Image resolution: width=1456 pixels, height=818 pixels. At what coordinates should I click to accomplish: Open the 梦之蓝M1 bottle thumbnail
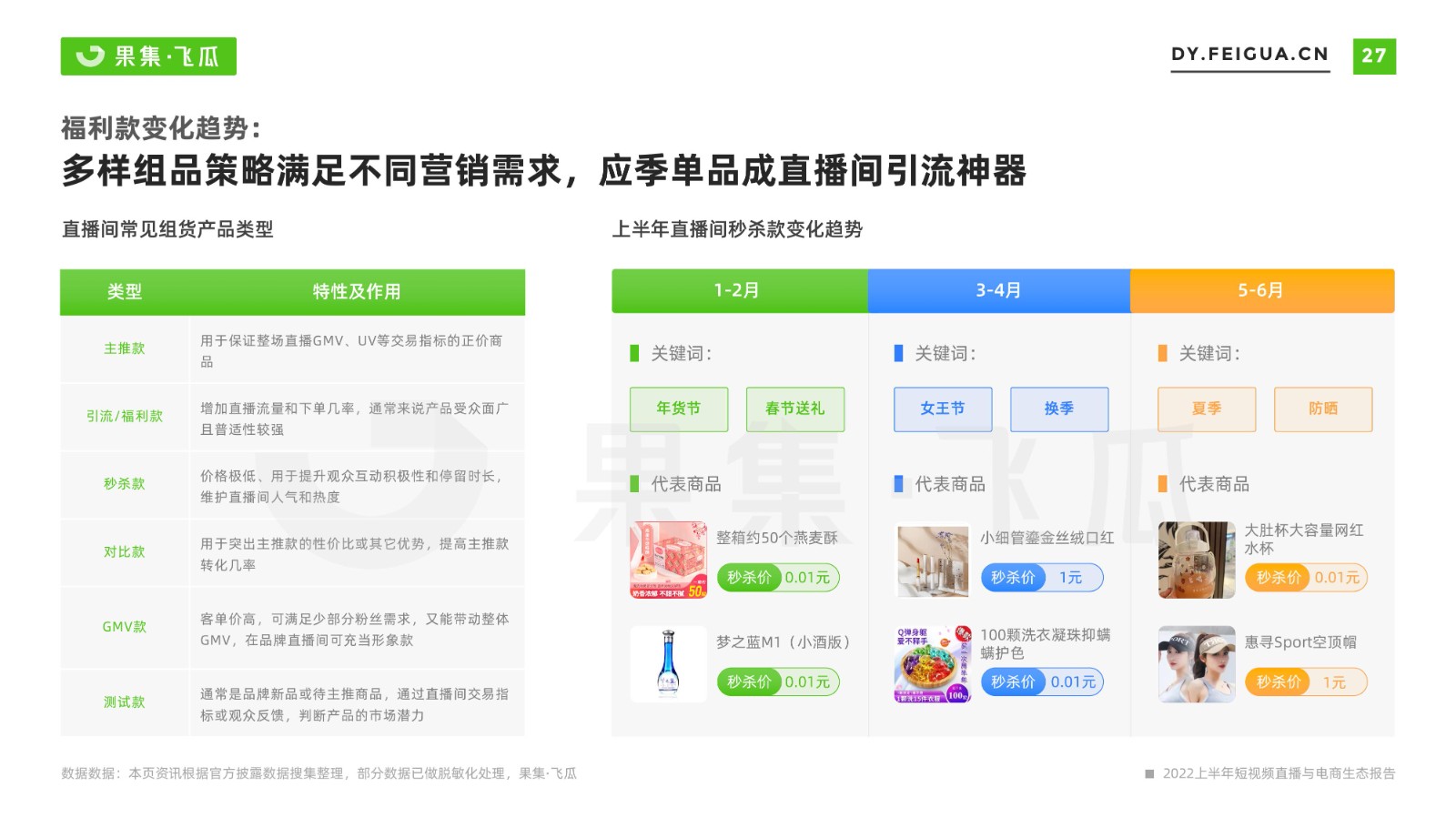[669, 664]
